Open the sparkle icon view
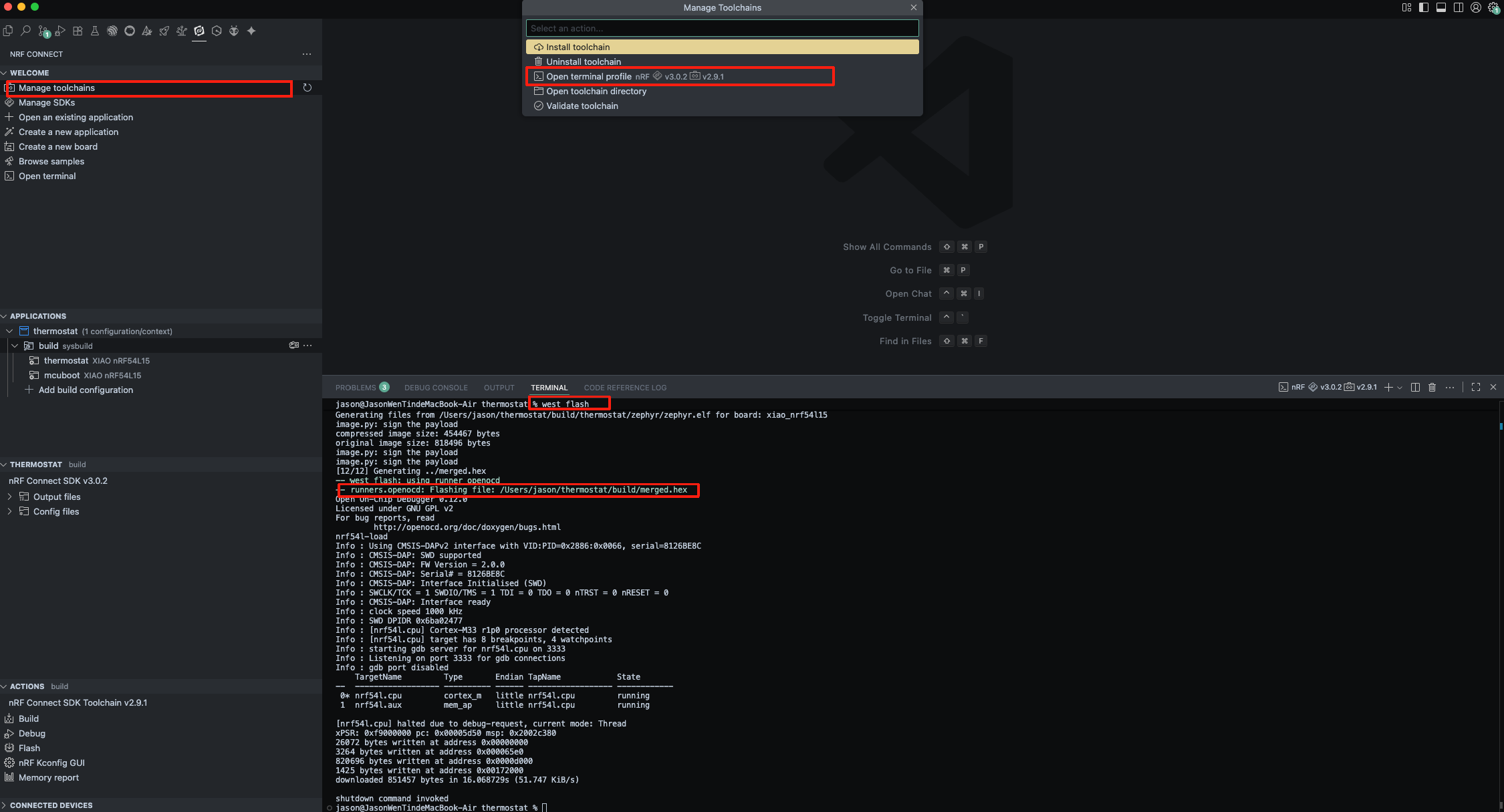 [x=251, y=31]
